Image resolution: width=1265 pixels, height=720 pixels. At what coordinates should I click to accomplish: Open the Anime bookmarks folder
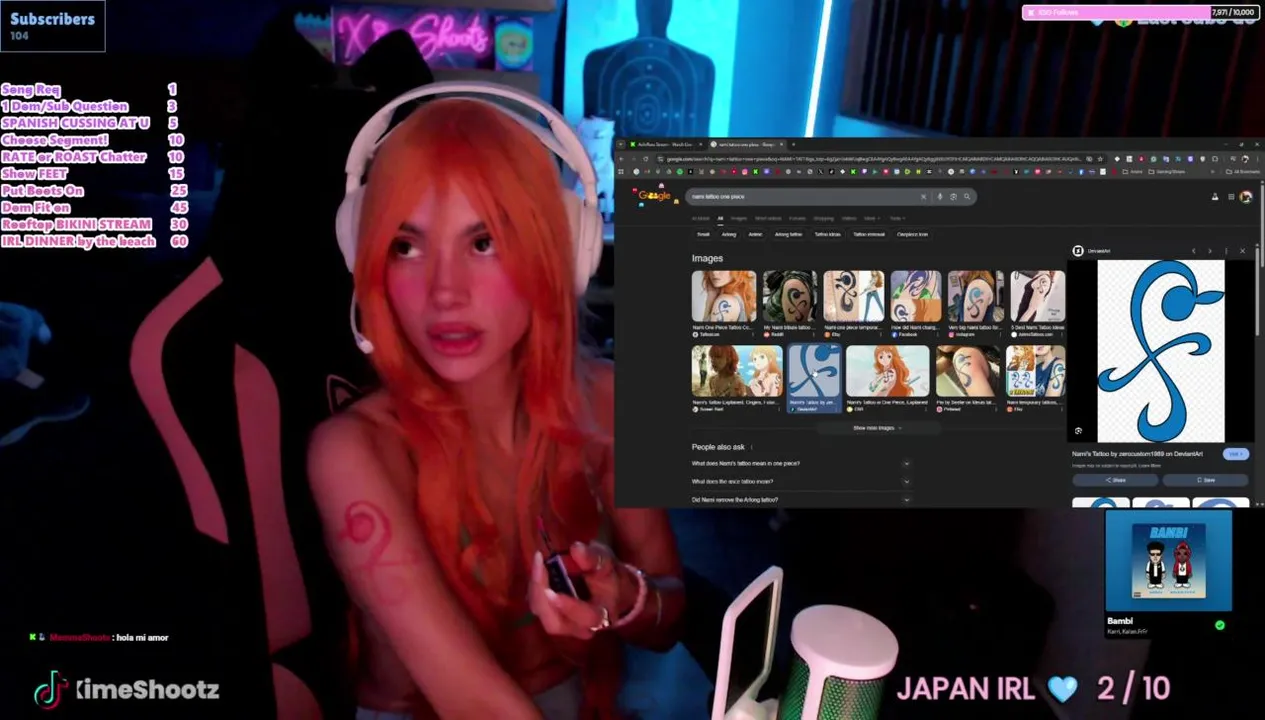point(1132,172)
